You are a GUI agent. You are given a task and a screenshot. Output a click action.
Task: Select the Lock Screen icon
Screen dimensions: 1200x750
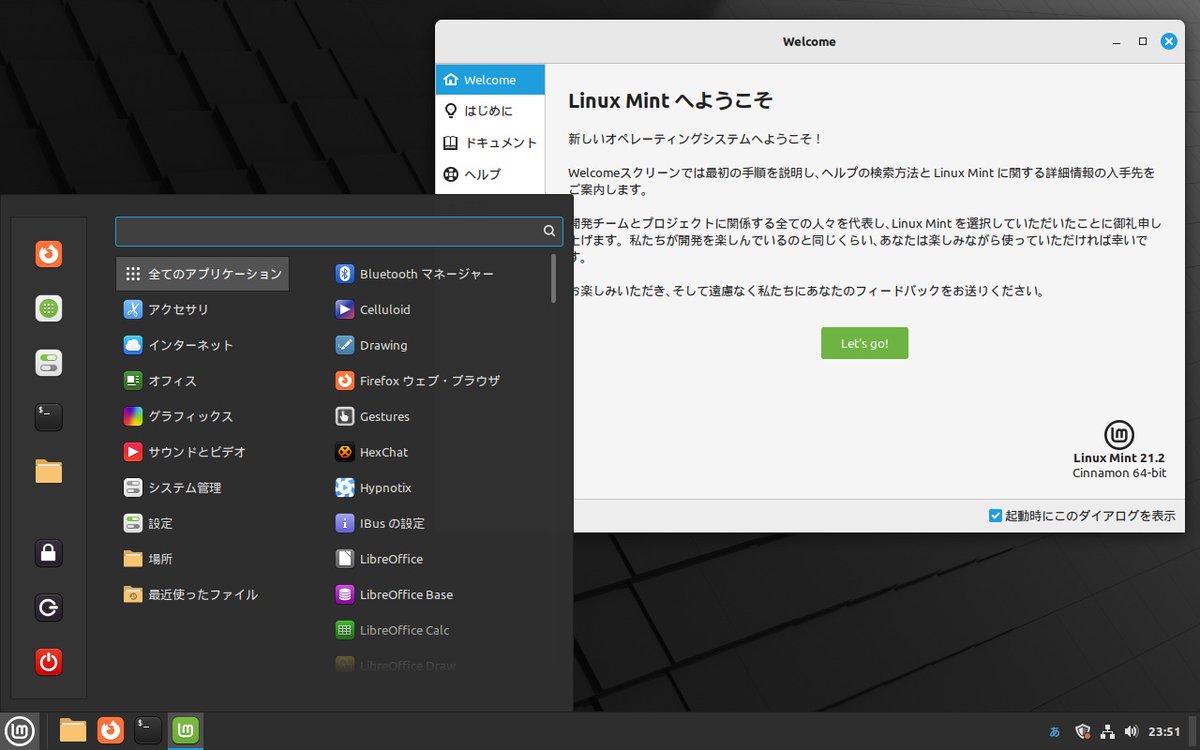click(48, 553)
